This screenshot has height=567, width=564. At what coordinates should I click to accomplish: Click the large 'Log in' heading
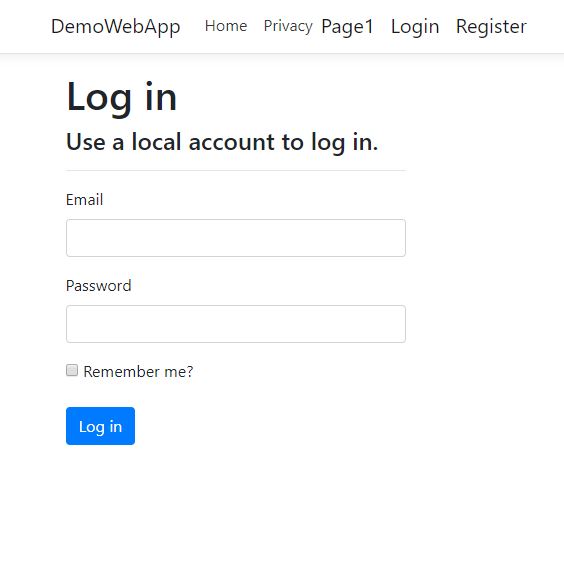point(122,97)
